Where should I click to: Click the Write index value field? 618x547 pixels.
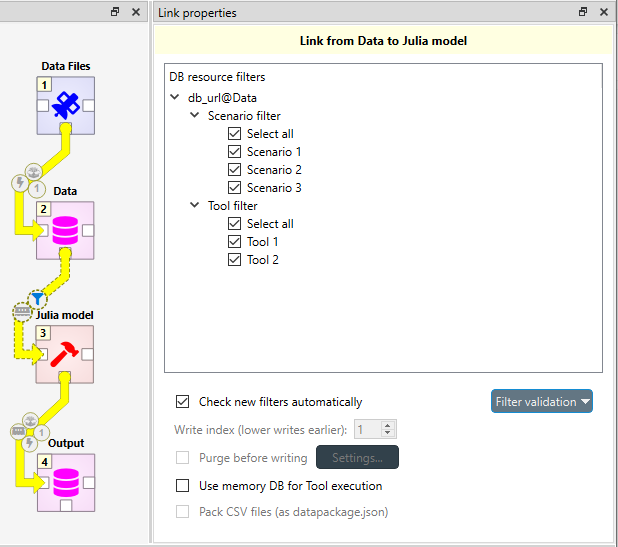[x=368, y=429]
